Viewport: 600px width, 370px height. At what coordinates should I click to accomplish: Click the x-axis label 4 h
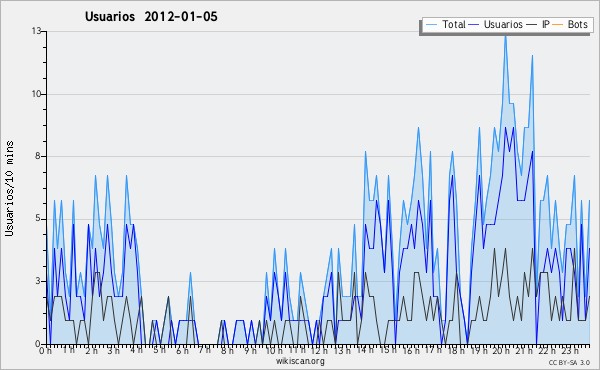point(136,350)
